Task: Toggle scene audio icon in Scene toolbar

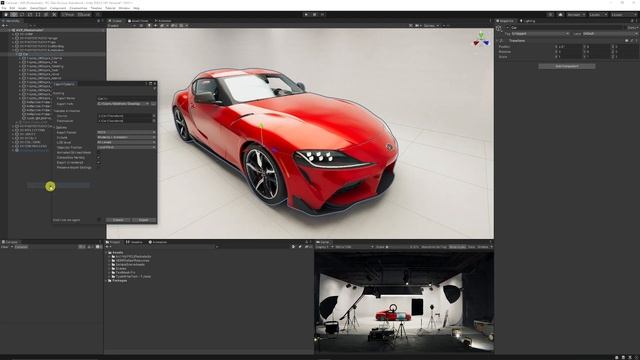Action: click(156, 25)
